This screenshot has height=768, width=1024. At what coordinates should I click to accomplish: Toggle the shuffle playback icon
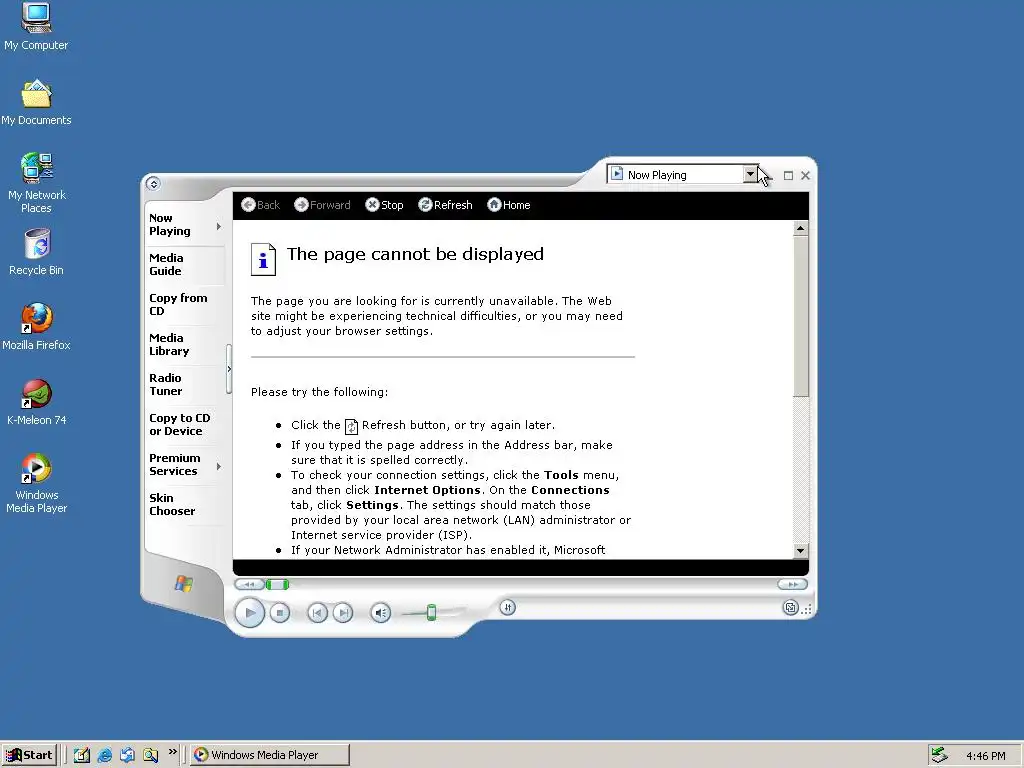coord(507,608)
